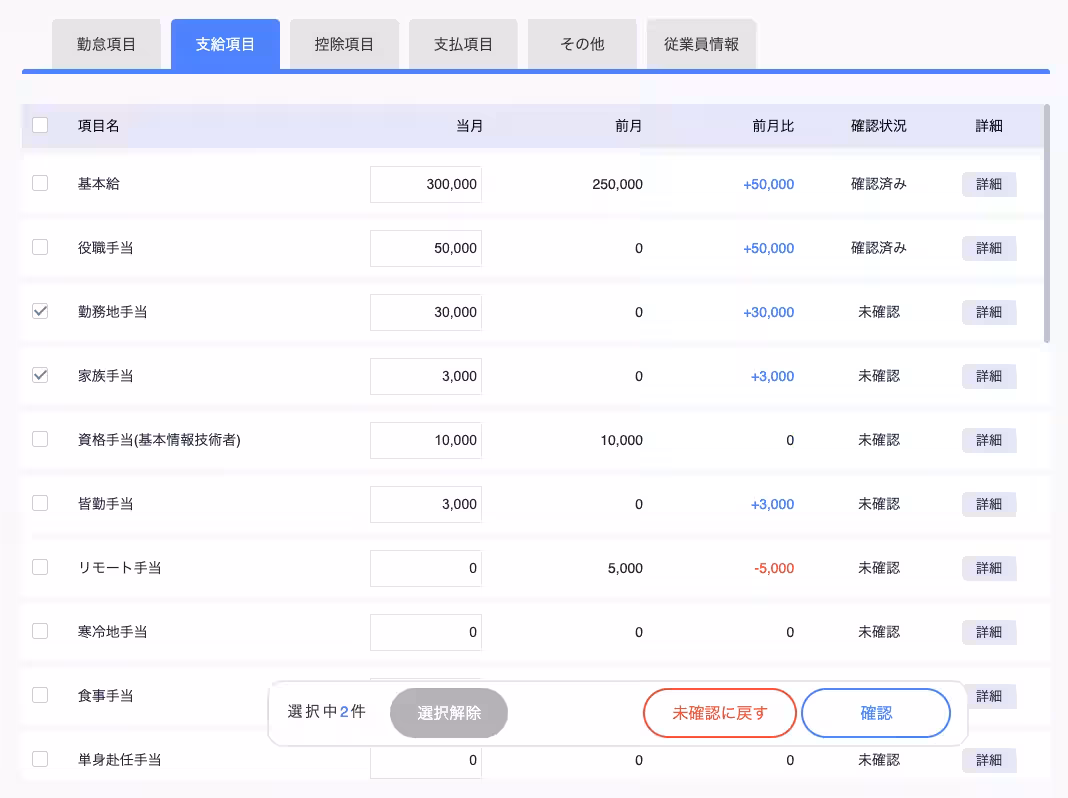
Task: Open 詳細 for 基本給 row
Action: point(988,185)
